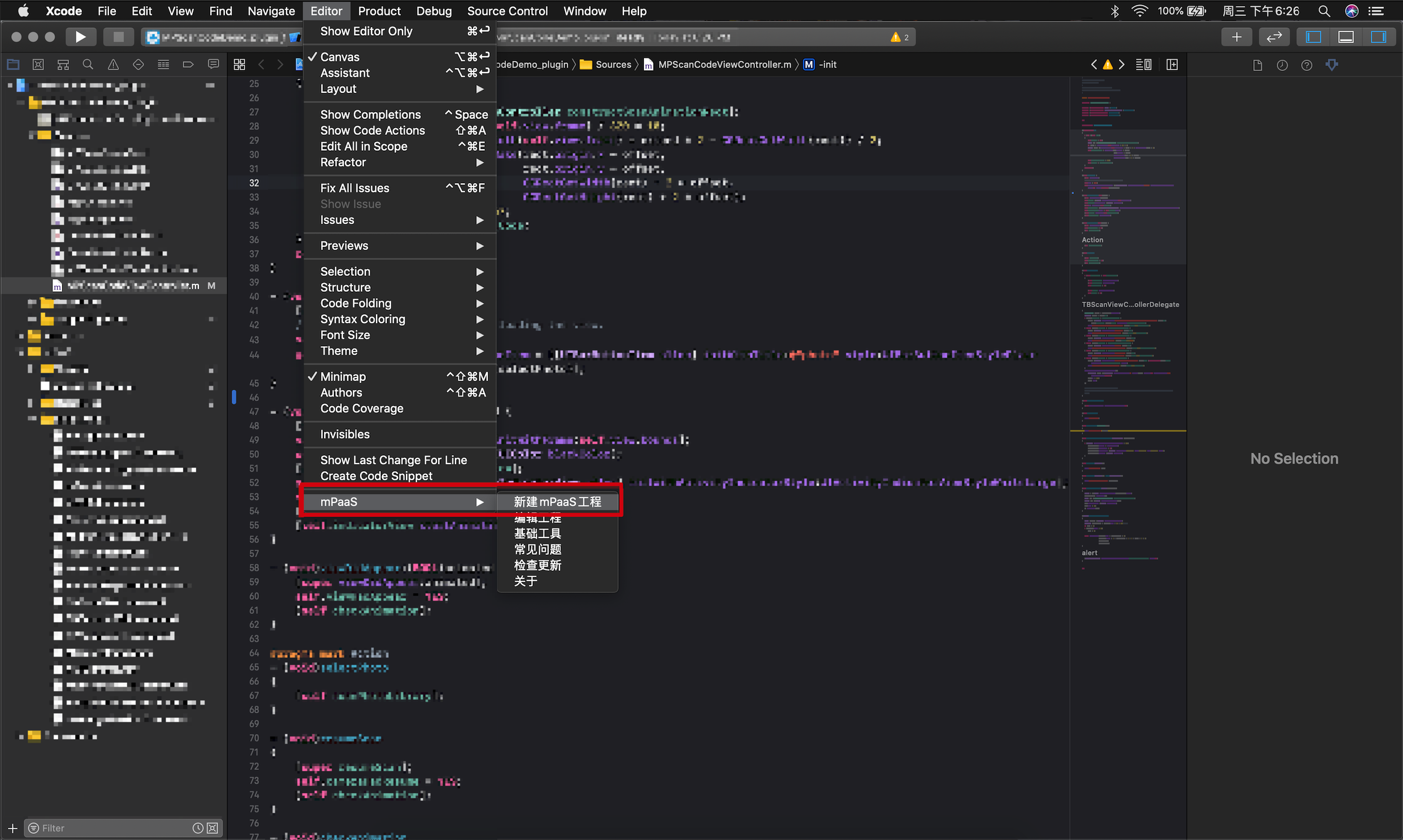The width and height of the screenshot is (1403, 840).
Task: Expand the Refactor submenu
Action: click(x=400, y=162)
